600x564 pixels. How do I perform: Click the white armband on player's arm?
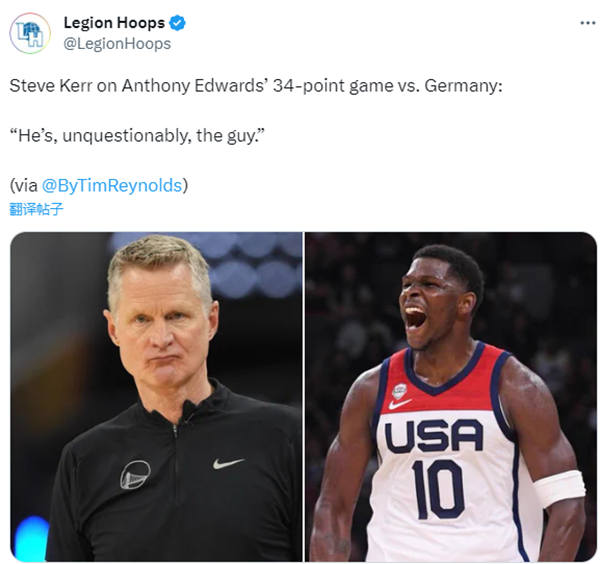click(559, 489)
